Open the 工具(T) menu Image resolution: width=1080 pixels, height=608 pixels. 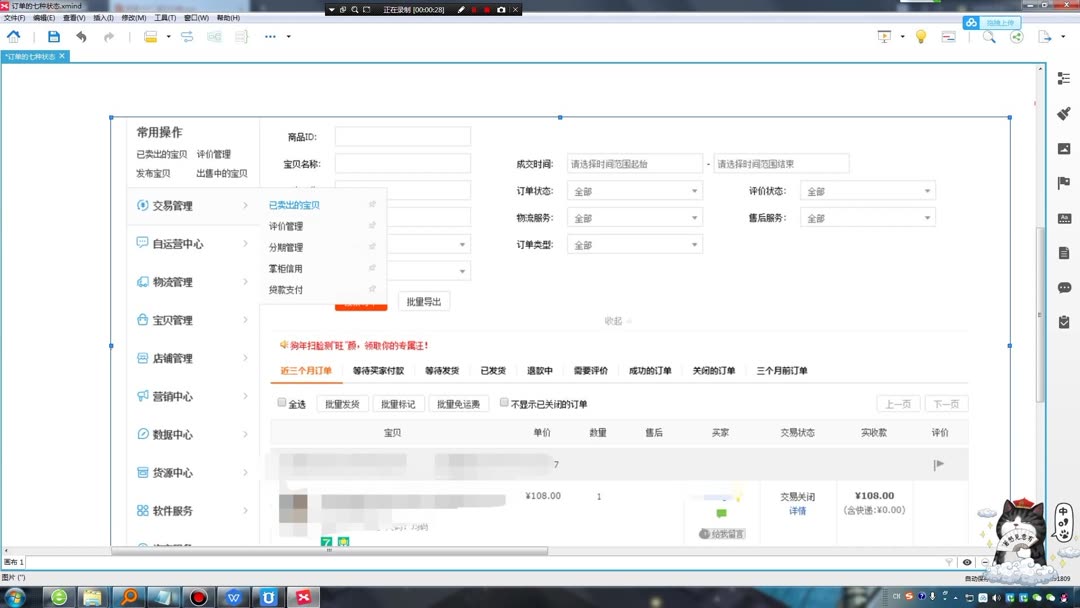click(162, 17)
